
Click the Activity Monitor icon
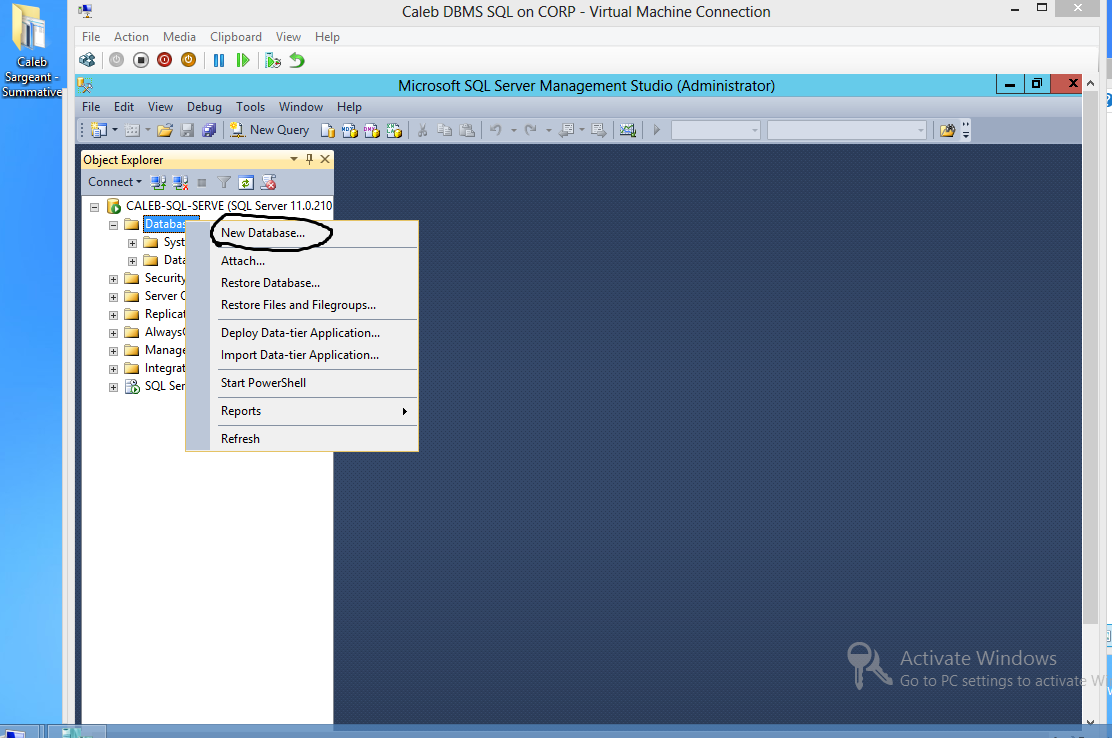coord(628,130)
